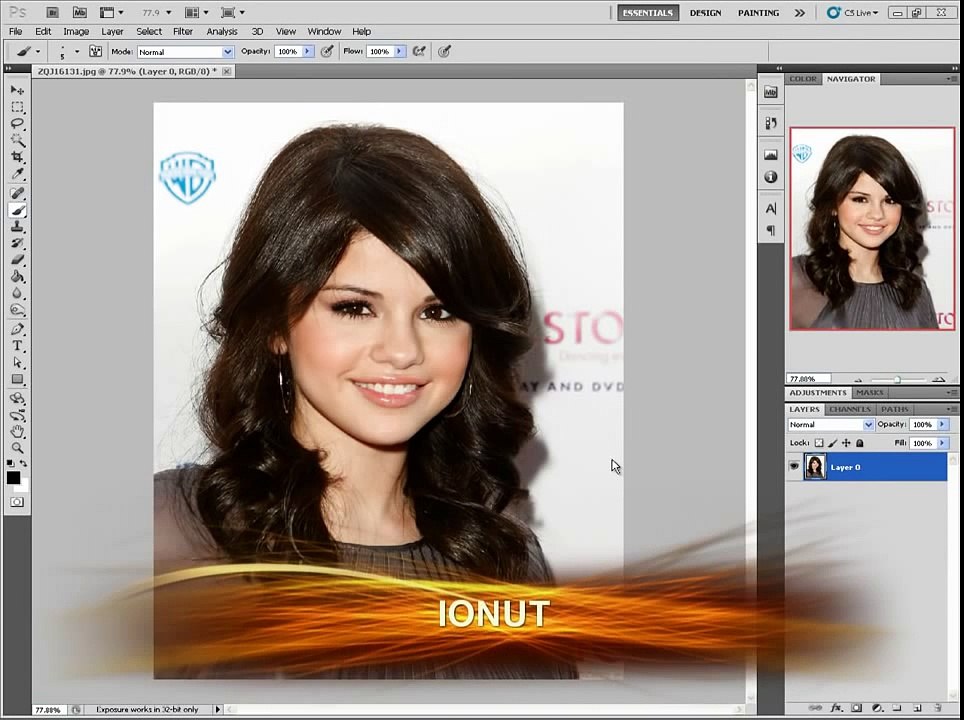Screen dimensions: 964x720
Task: Select the Path Selection tool
Action: pos(17,363)
